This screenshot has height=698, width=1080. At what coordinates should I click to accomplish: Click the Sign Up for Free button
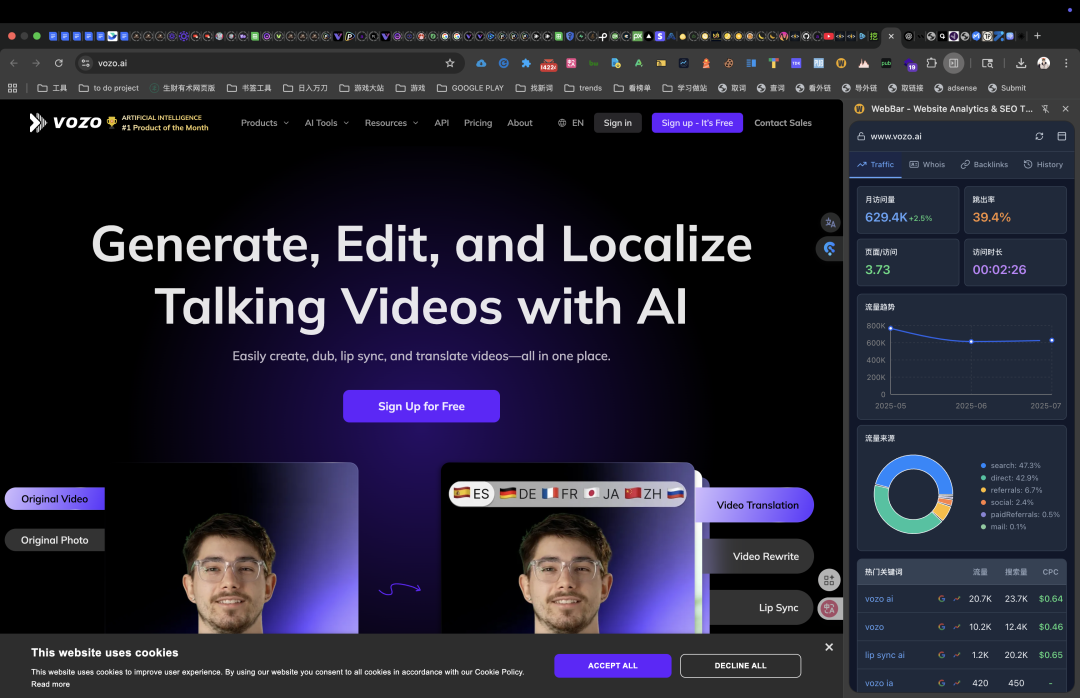click(422, 407)
